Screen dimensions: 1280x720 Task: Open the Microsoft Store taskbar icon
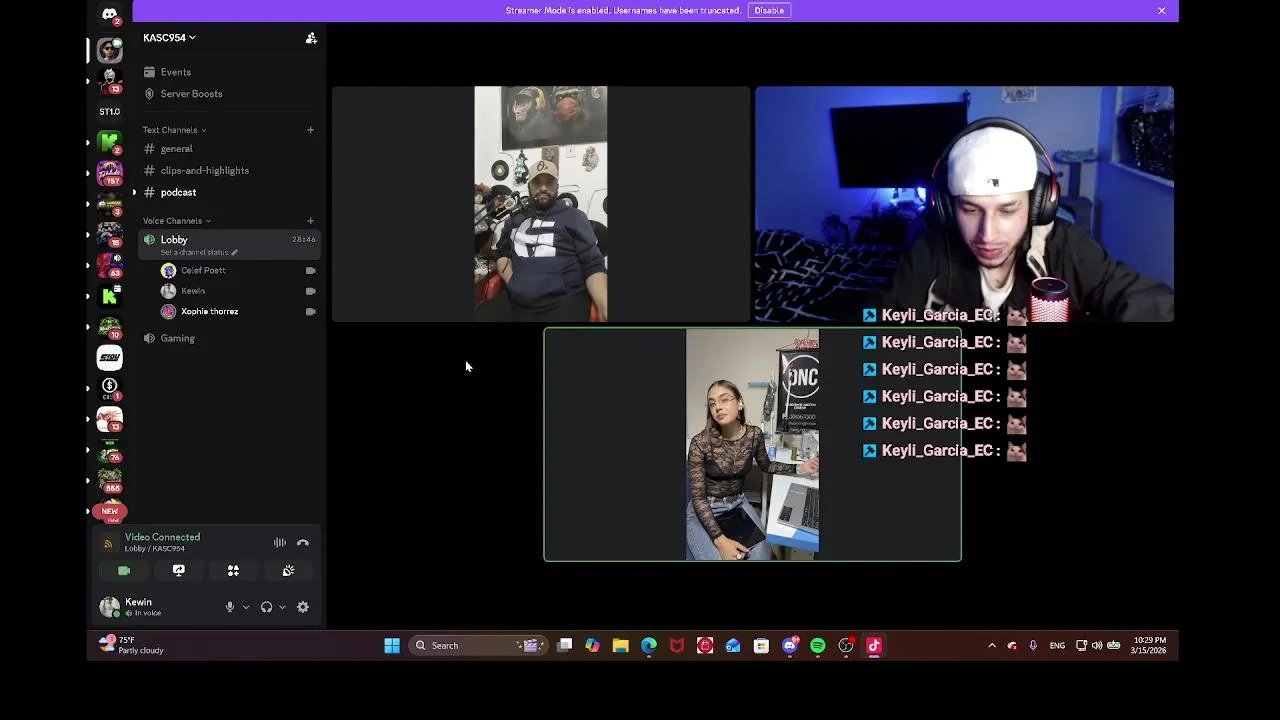762,646
